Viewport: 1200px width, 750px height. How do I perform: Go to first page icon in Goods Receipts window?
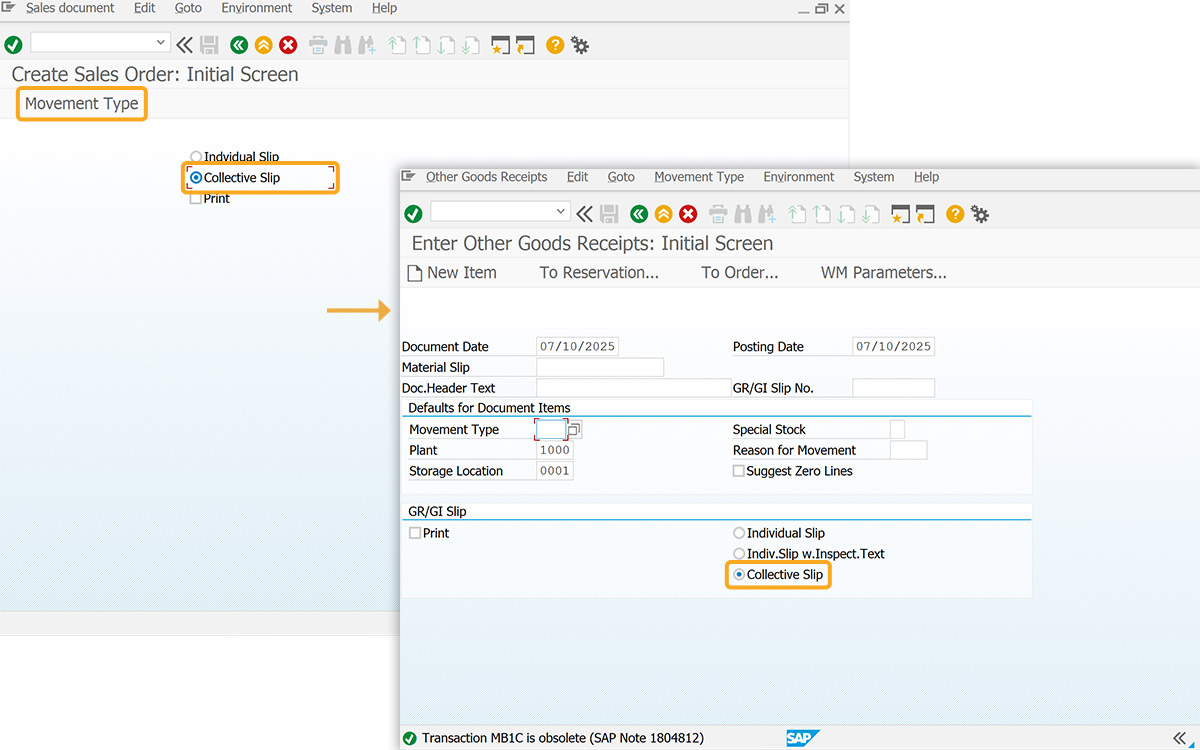coord(797,214)
